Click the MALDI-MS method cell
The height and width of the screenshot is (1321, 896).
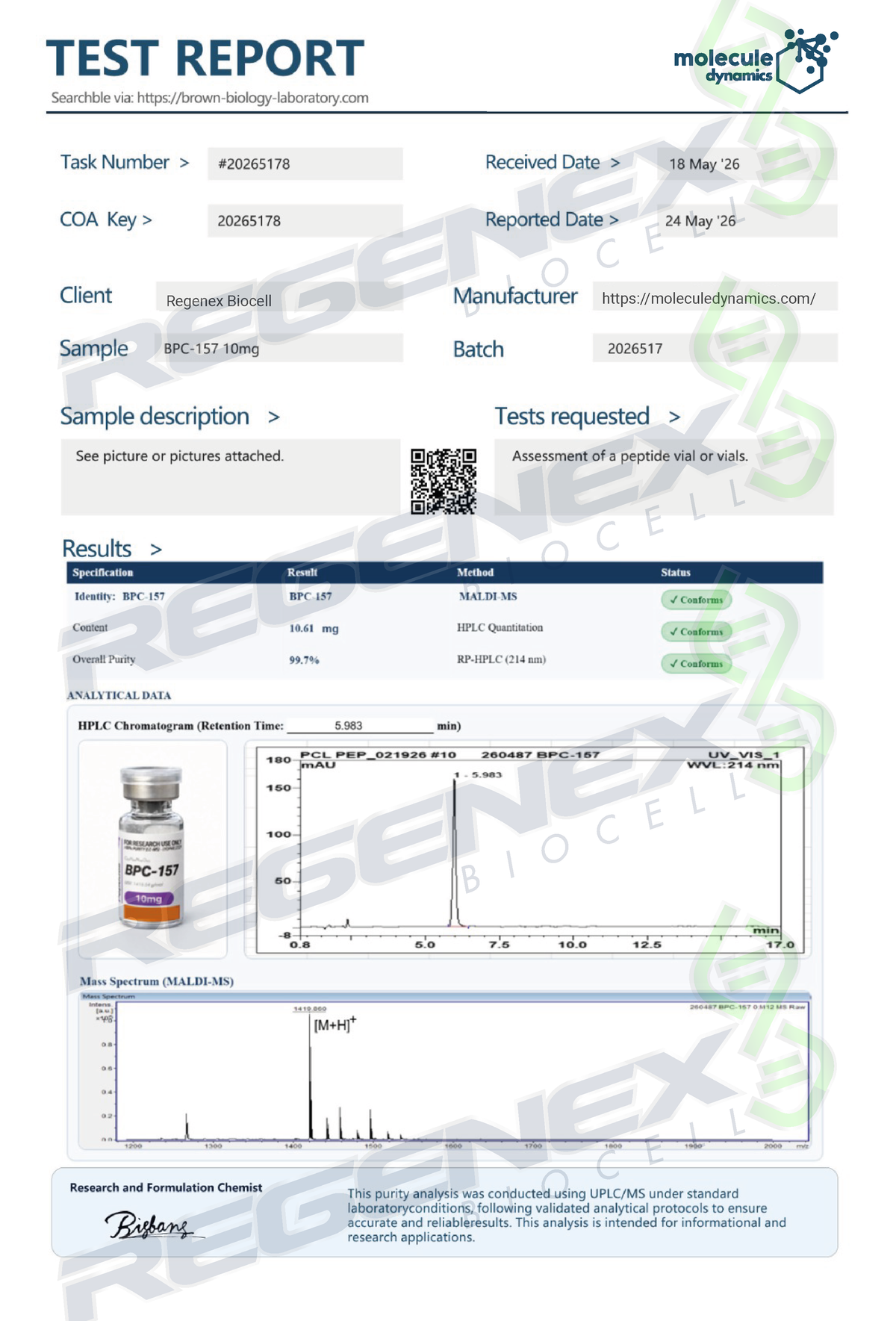(x=488, y=597)
